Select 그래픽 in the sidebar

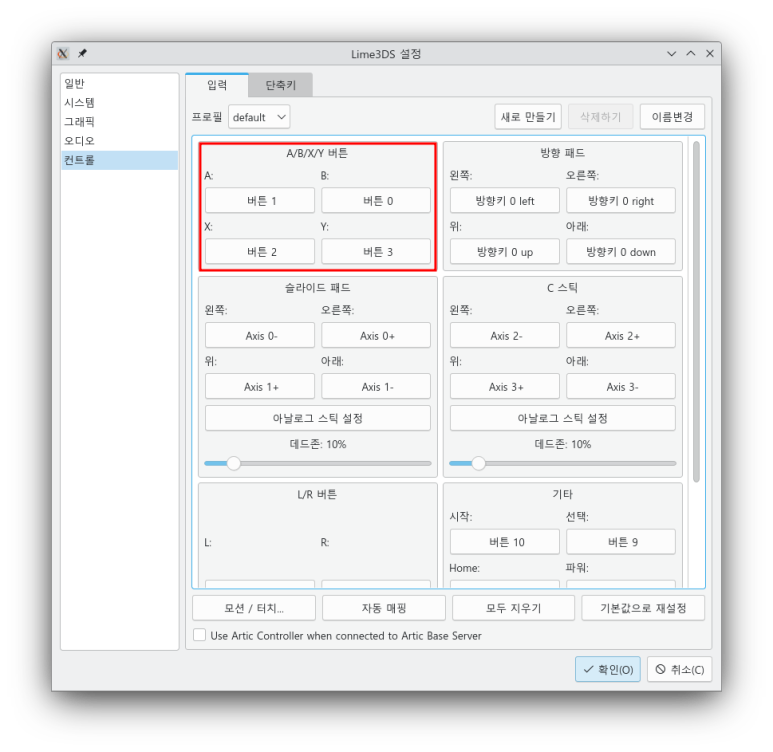coord(119,122)
